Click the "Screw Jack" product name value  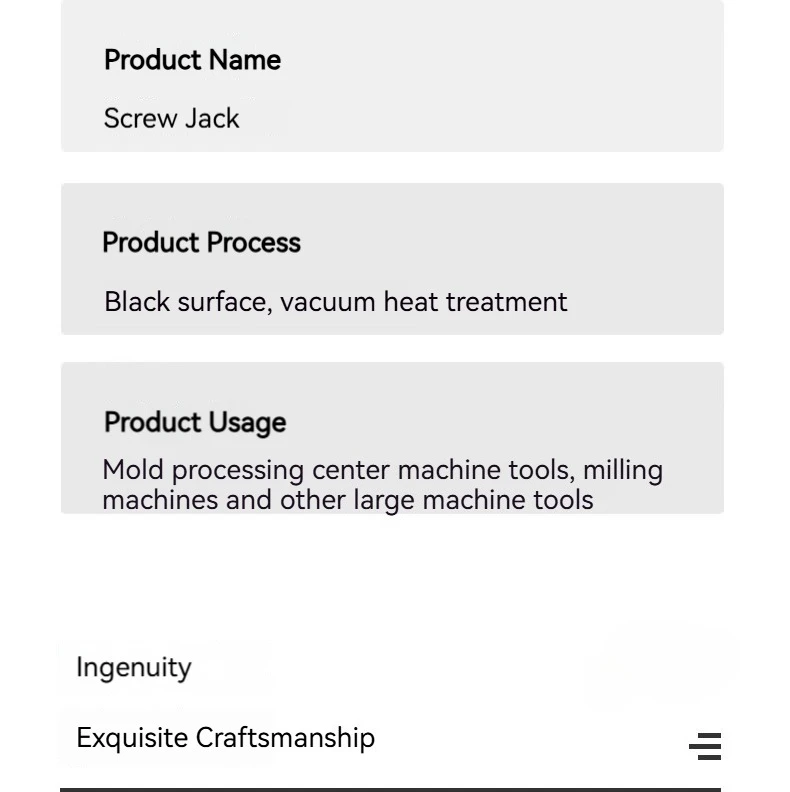(x=171, y=119)
